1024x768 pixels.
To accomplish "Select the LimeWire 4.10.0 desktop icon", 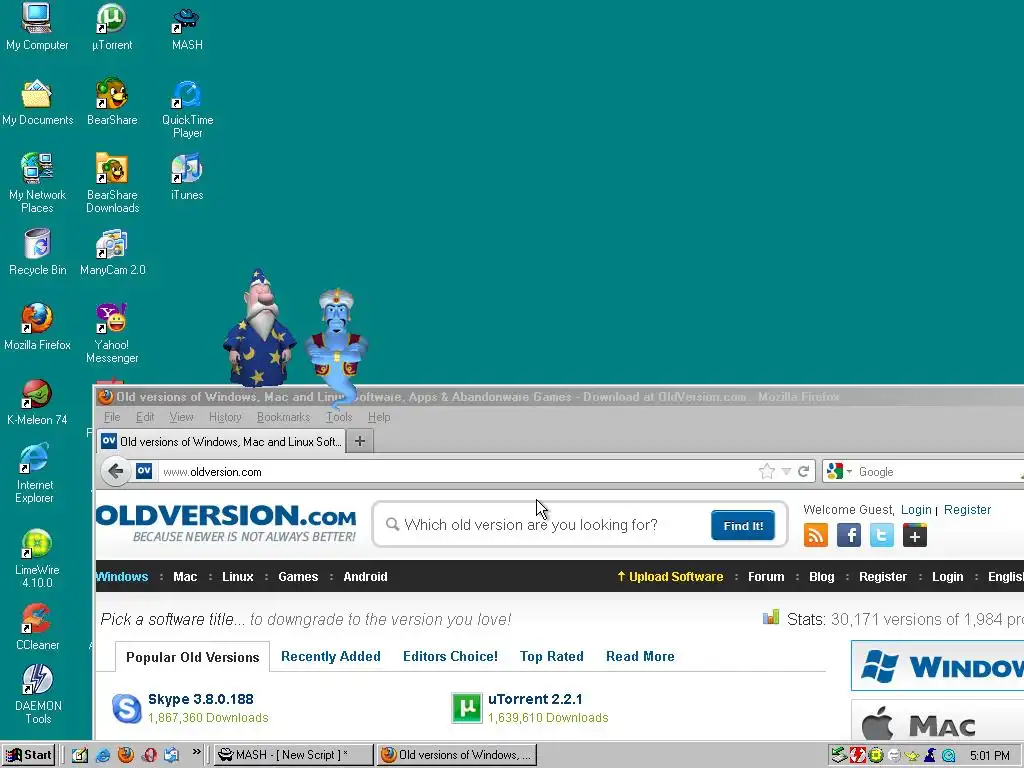I will pyautogui.click(x=37, y=558).
